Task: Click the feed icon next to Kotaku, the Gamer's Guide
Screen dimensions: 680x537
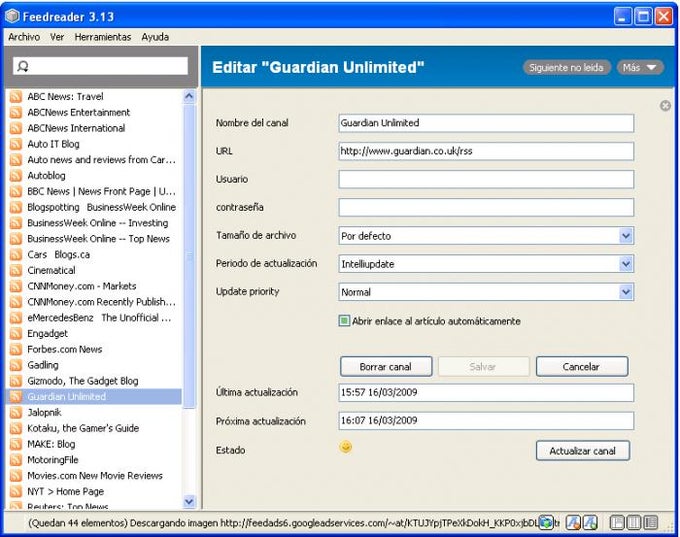Action: click(16, 428)
